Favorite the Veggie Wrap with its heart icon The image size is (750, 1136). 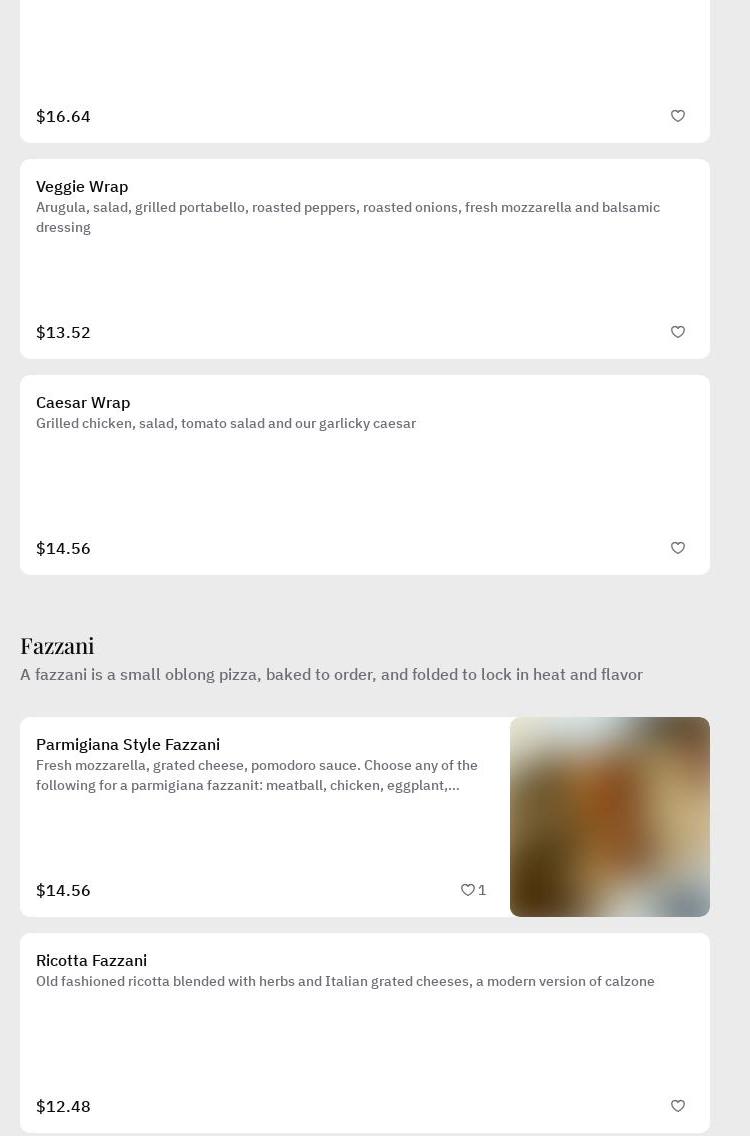point(678,332)
